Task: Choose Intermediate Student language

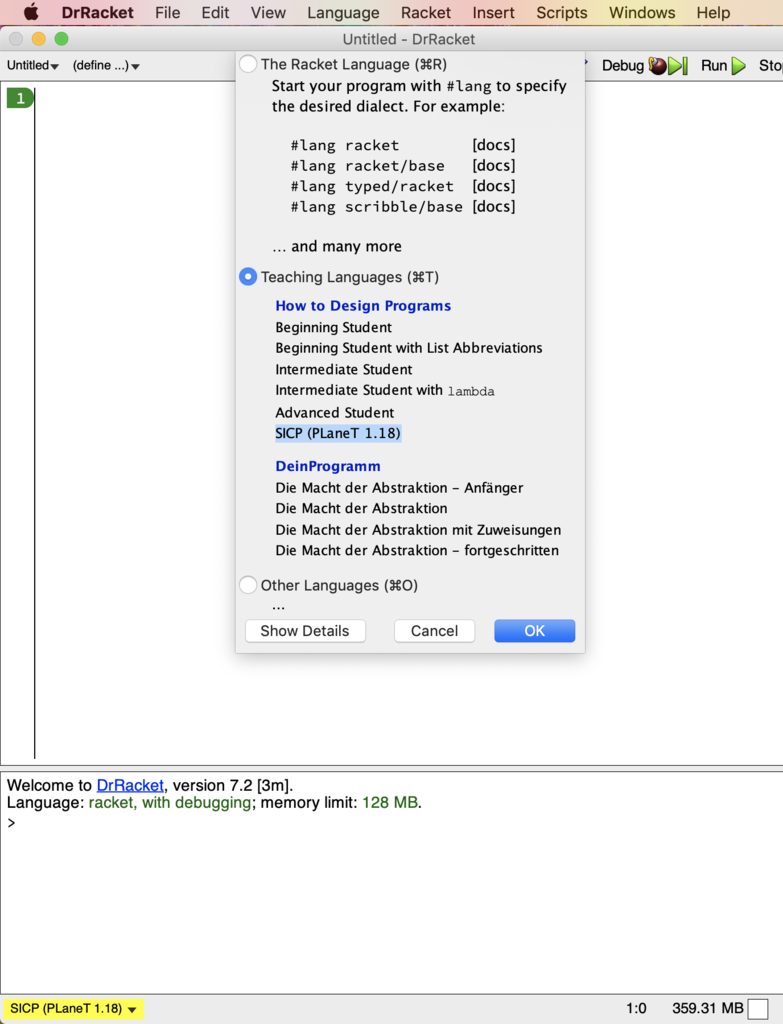Action: [344, 370]
